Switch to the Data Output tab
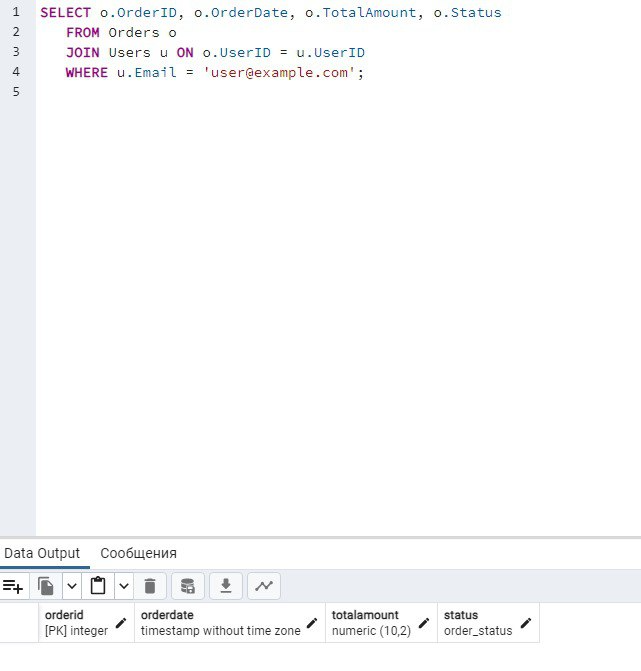This screenshot has width=641, height=671. pyautogui.click(x=41, y=553)
